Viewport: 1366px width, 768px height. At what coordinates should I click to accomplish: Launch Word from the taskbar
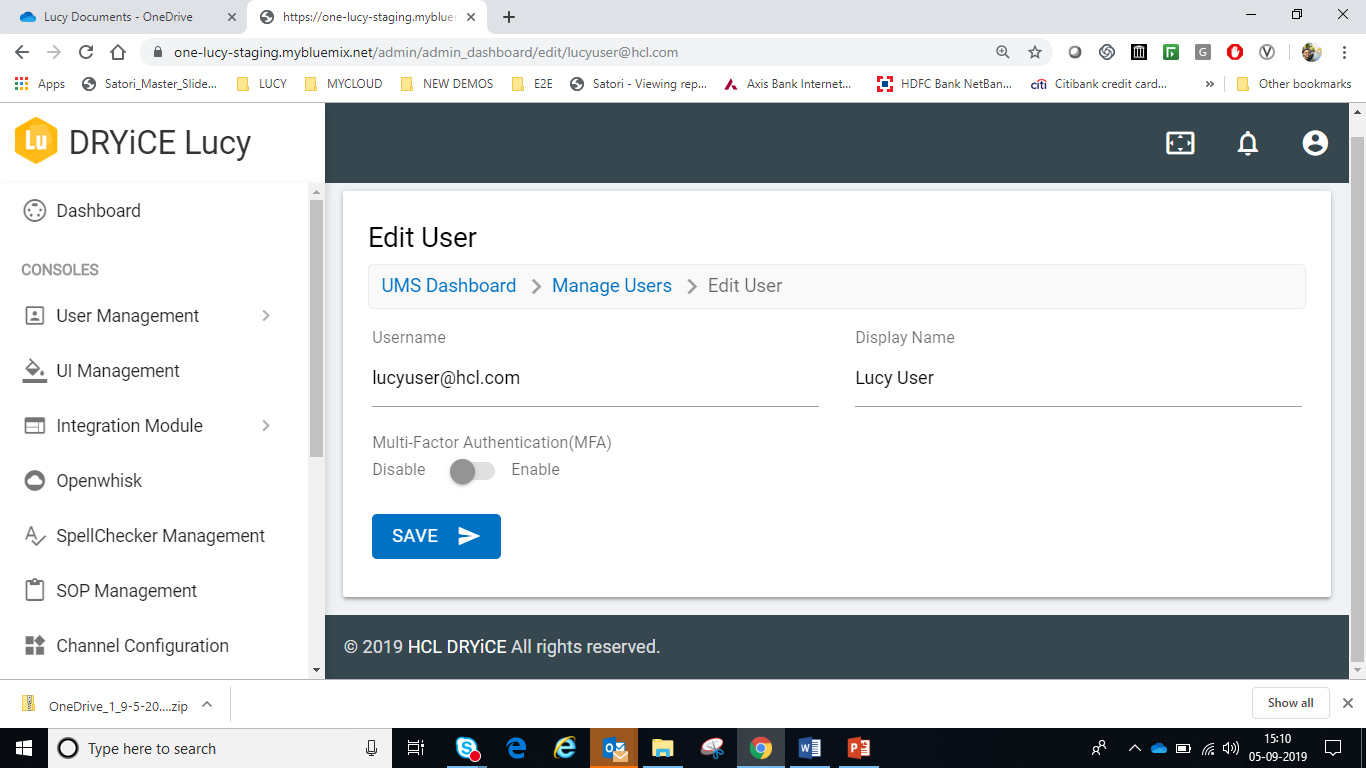point(809,748)
